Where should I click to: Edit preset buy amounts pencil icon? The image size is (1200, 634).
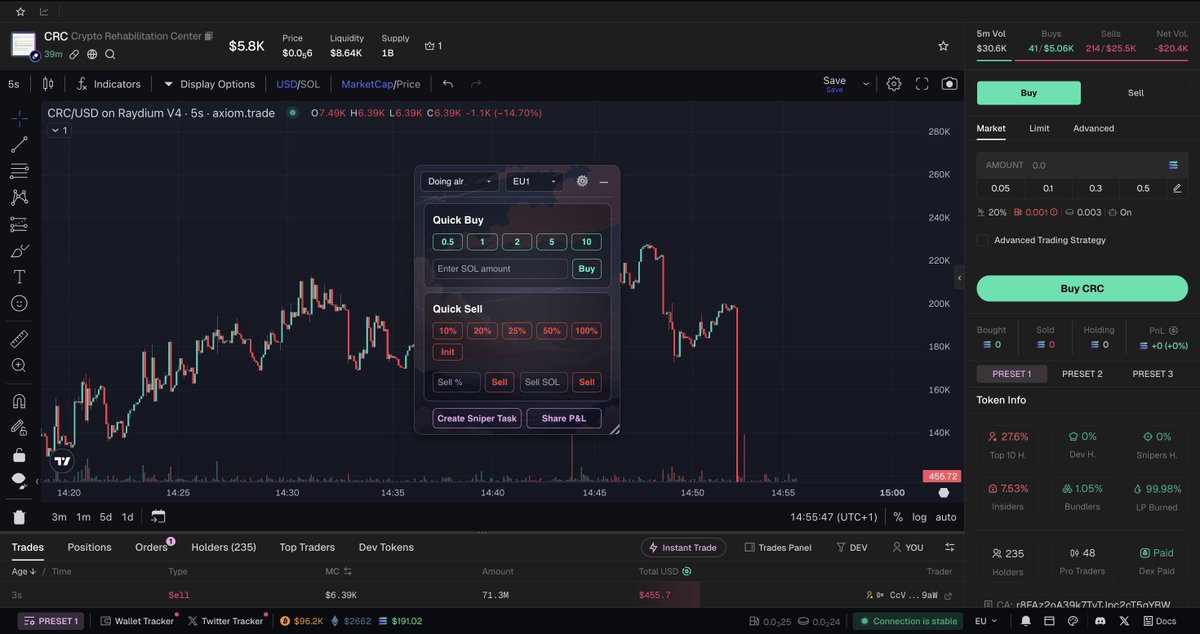click(x=1177, y=188)
